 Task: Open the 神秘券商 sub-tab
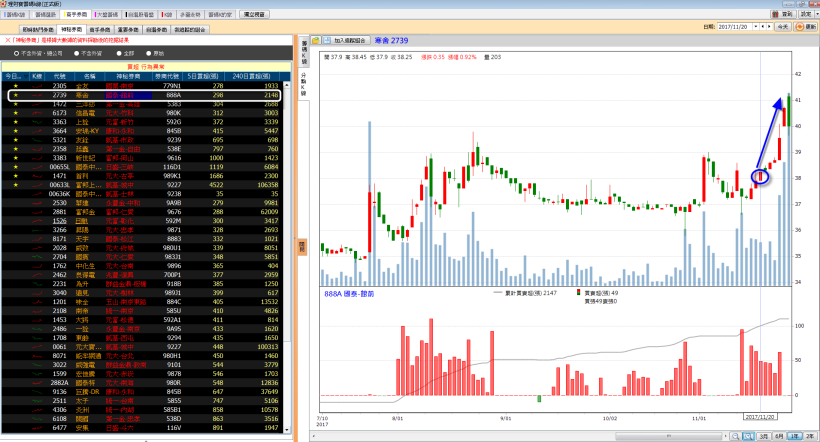pyautogui.click(x=71, y=32)
